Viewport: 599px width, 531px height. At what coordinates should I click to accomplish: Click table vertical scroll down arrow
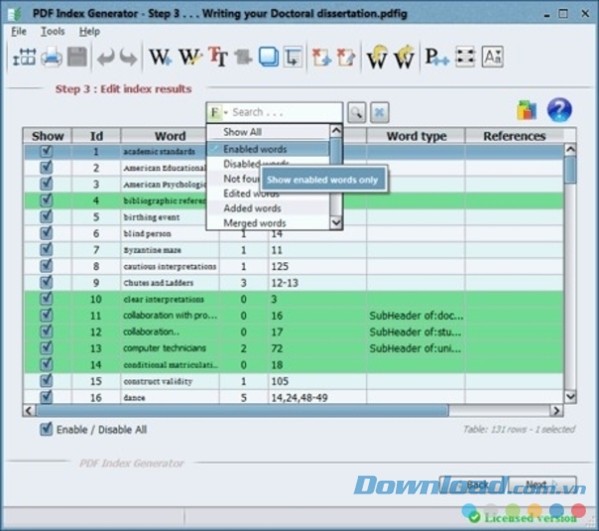[570, 397]
